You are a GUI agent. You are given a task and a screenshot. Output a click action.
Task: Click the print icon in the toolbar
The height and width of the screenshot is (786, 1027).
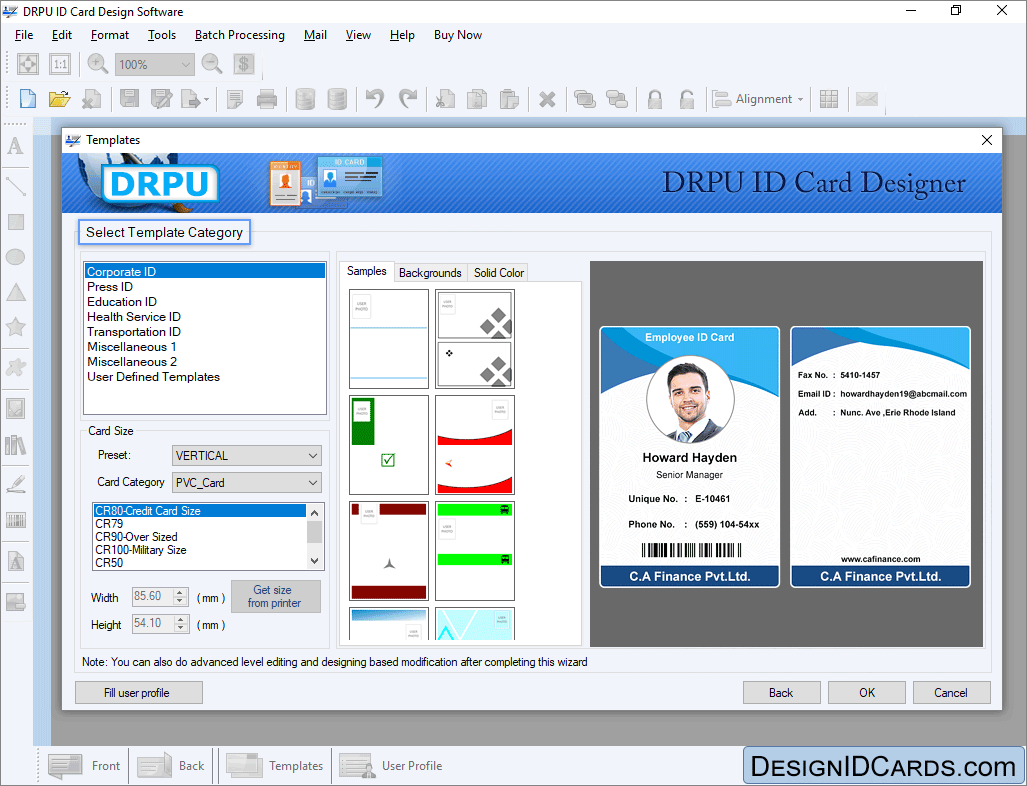coord(267,99)
